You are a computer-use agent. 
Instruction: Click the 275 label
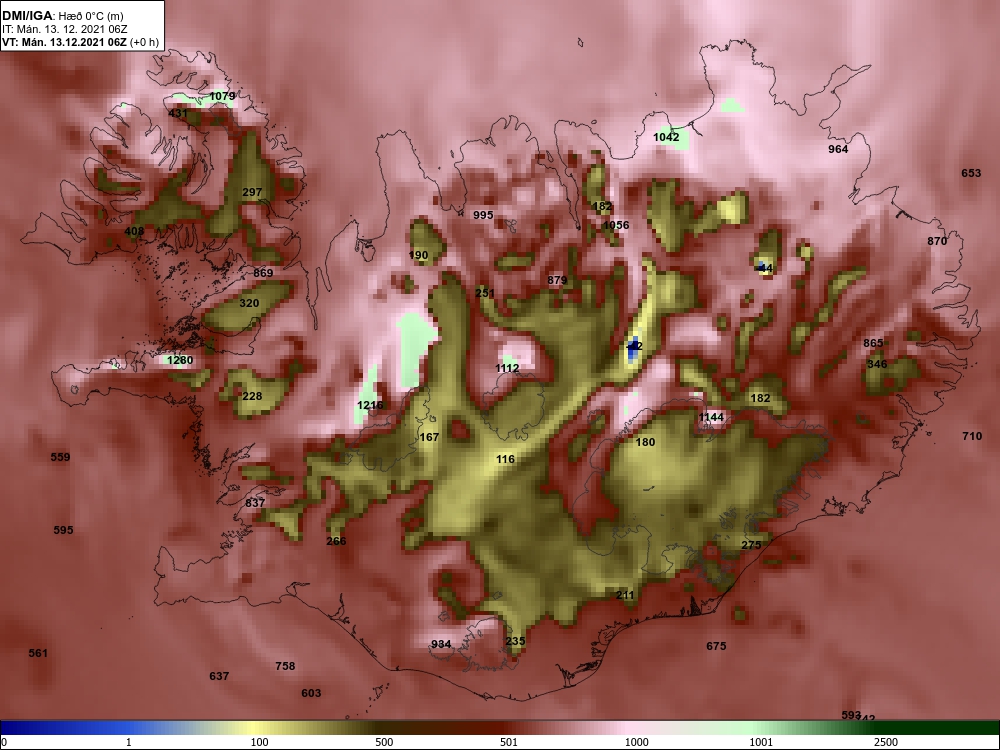(x=751, y=545)
